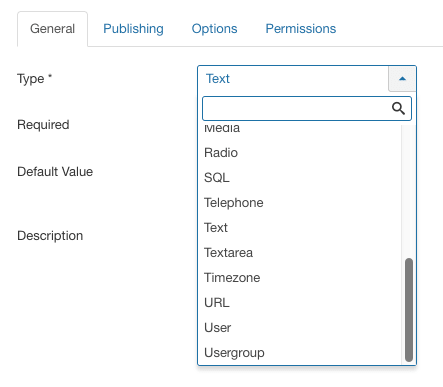Image resolution: width=443 pixels, height=387 pixels.
Task: Click the Required label
Action: point(43,125)
